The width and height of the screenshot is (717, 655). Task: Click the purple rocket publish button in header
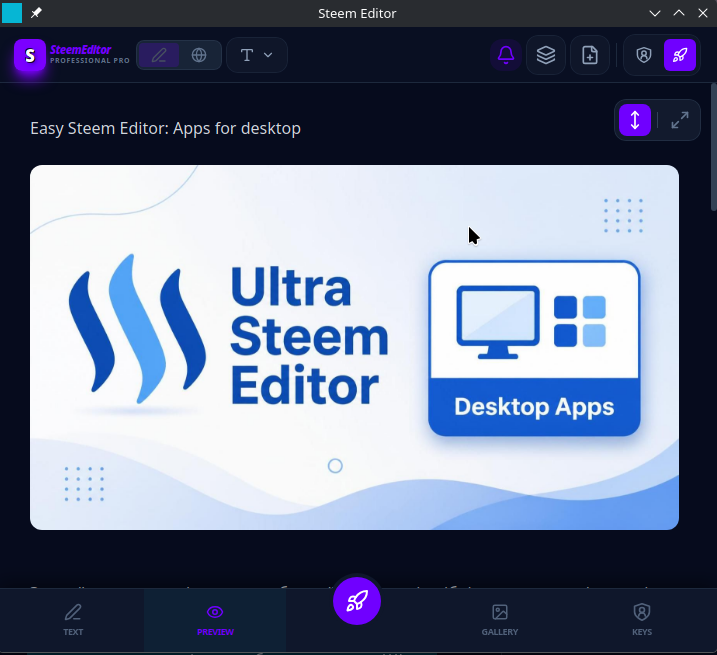680,55
